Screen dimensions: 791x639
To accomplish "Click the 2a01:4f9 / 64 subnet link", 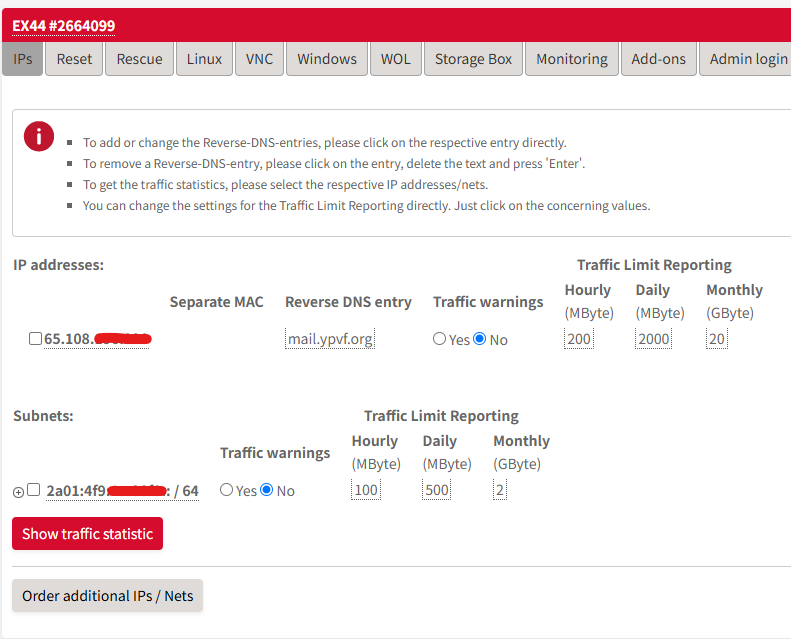I will click(x=122, y=491).
